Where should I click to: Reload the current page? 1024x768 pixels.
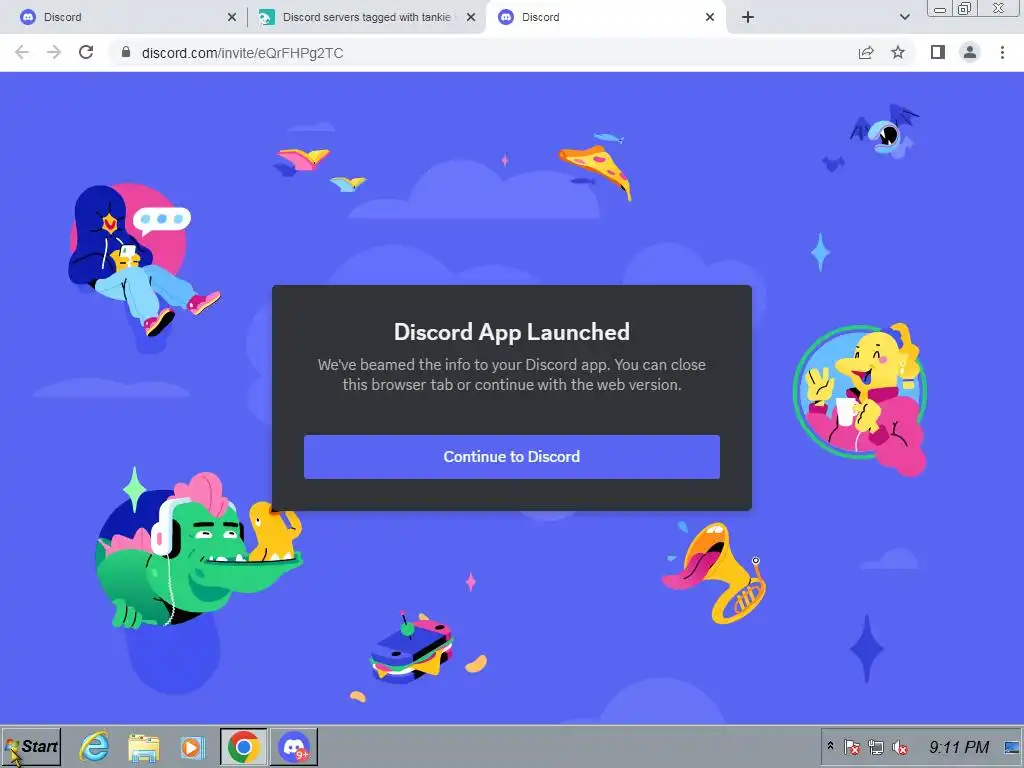86,52
